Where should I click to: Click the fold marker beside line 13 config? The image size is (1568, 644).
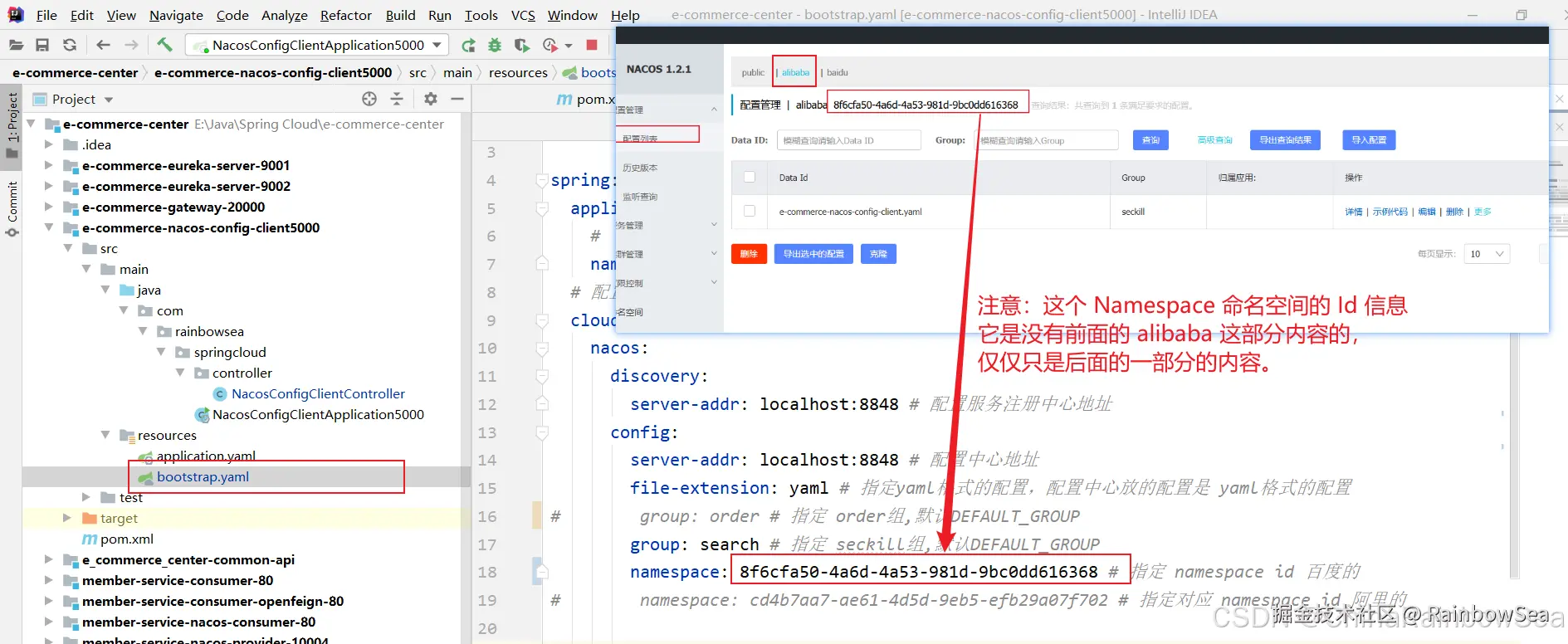[542, 432]
